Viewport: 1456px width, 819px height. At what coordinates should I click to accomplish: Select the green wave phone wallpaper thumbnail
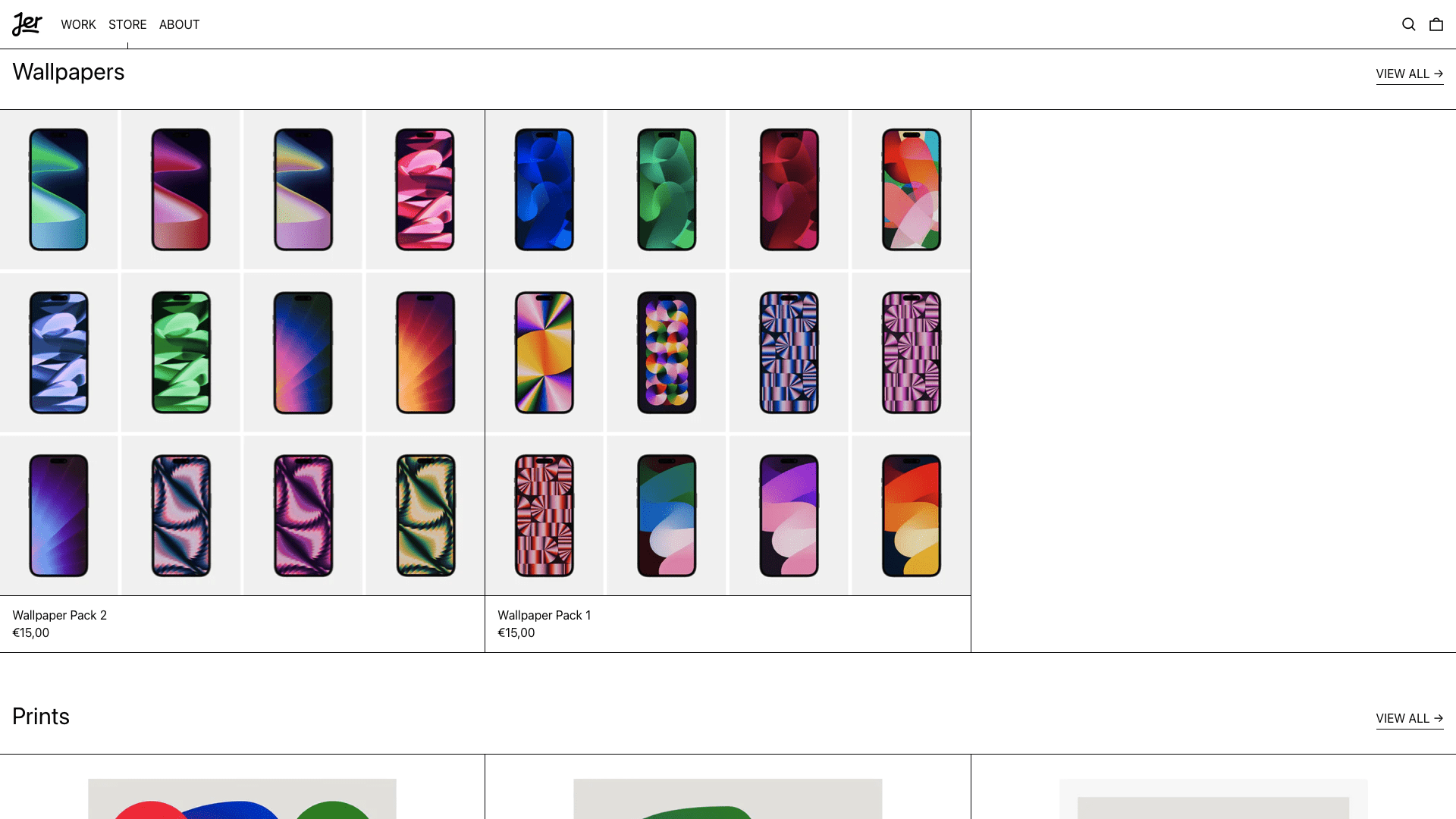tap(58, 190)
